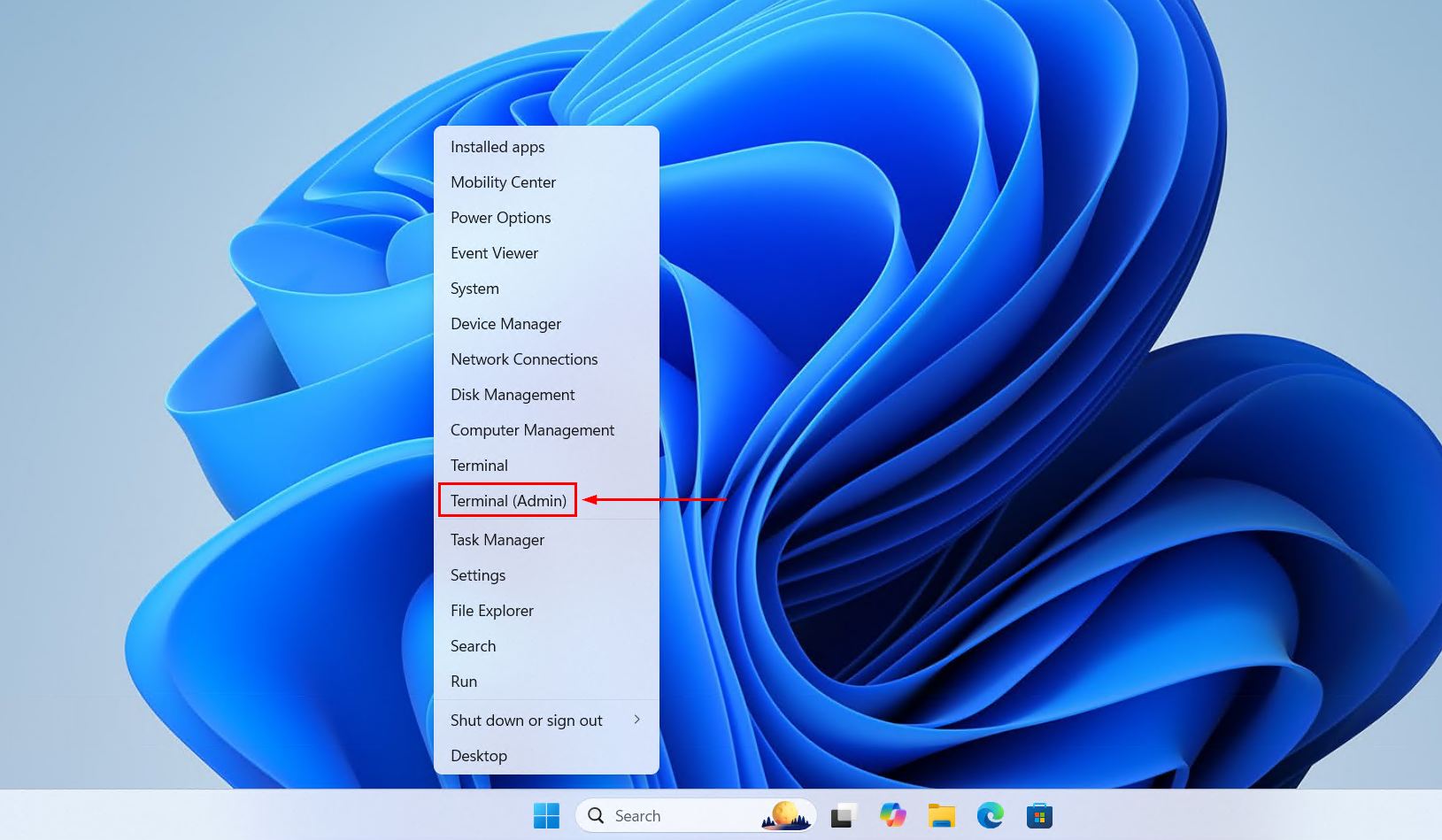
Task: Open Microsoft Store taskbar icon
Action: point(1039,815)
